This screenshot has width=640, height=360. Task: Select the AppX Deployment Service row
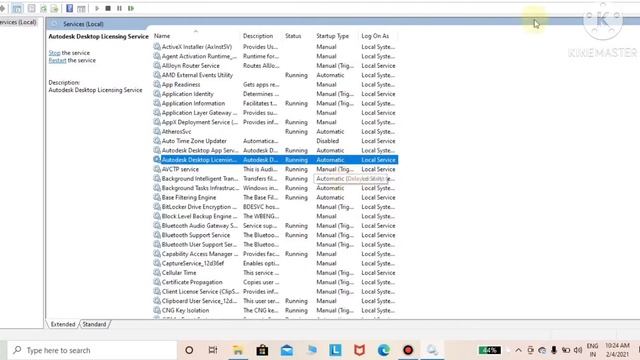click(x=275, y=122)
